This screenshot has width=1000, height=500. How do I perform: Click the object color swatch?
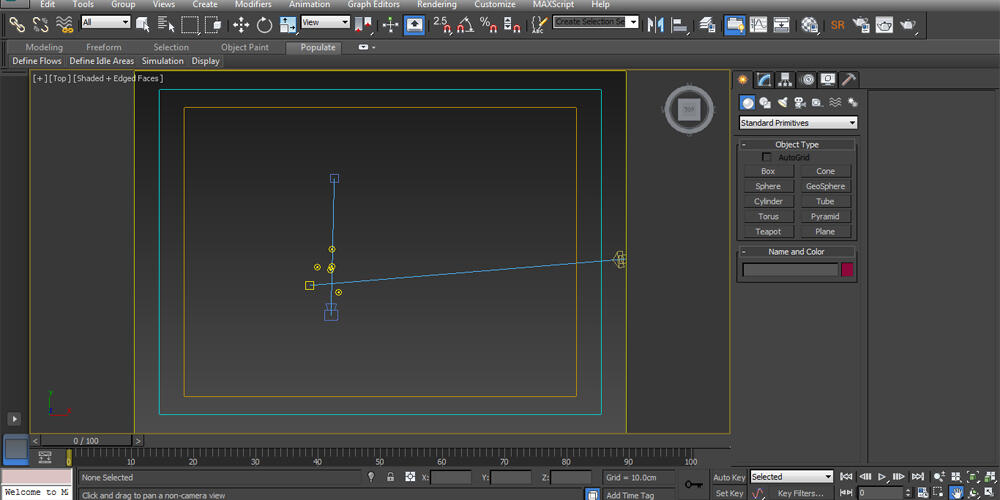847,270
